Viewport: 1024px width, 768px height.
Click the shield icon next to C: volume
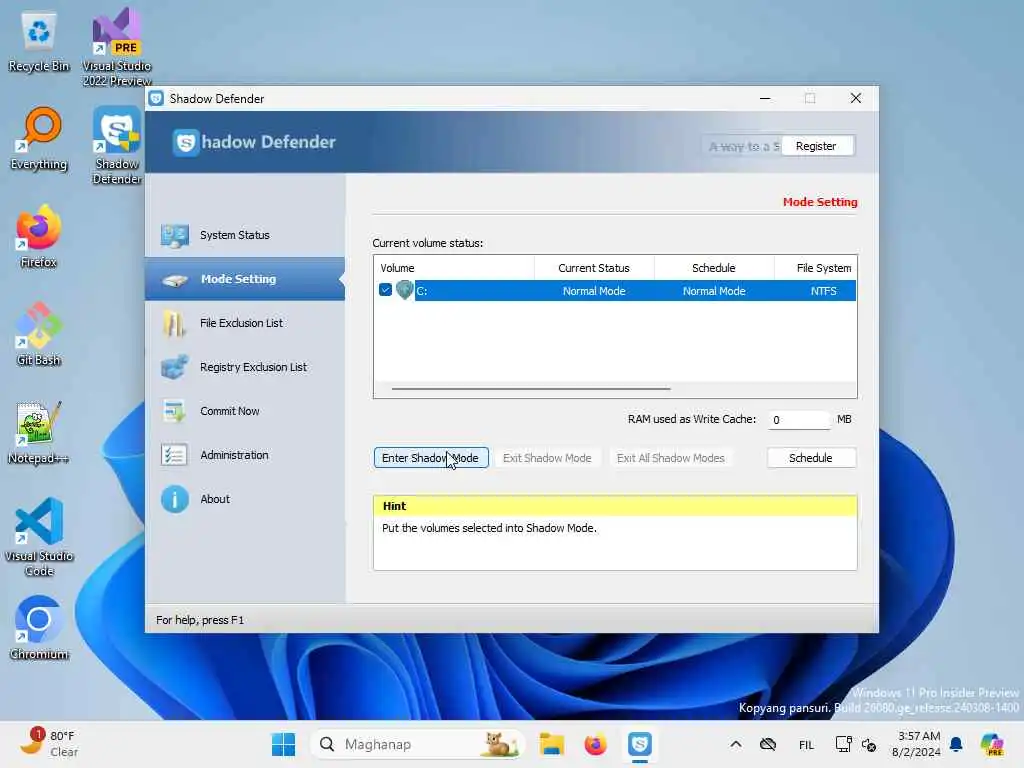405,290
